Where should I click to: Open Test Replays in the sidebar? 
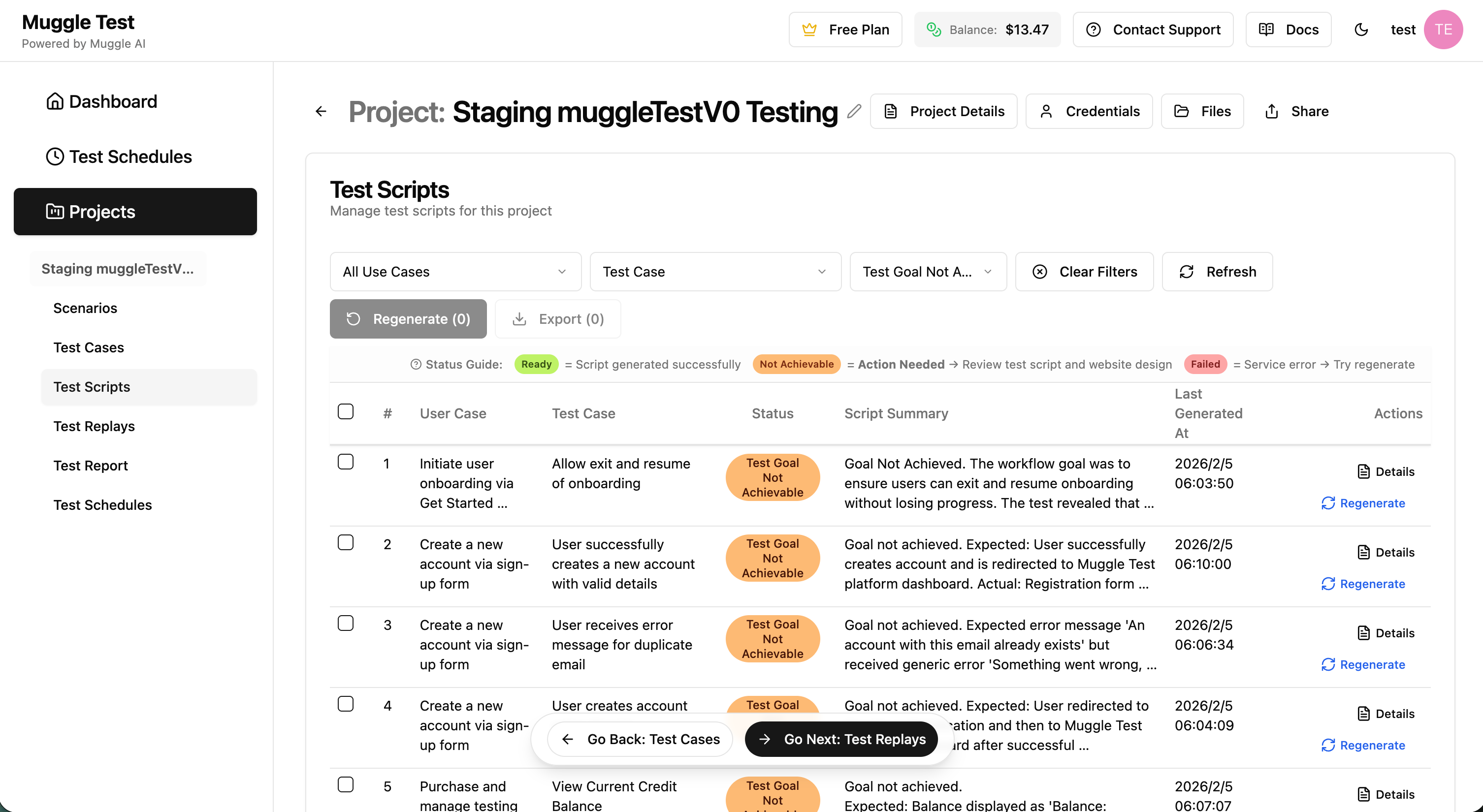coord(94,426)
